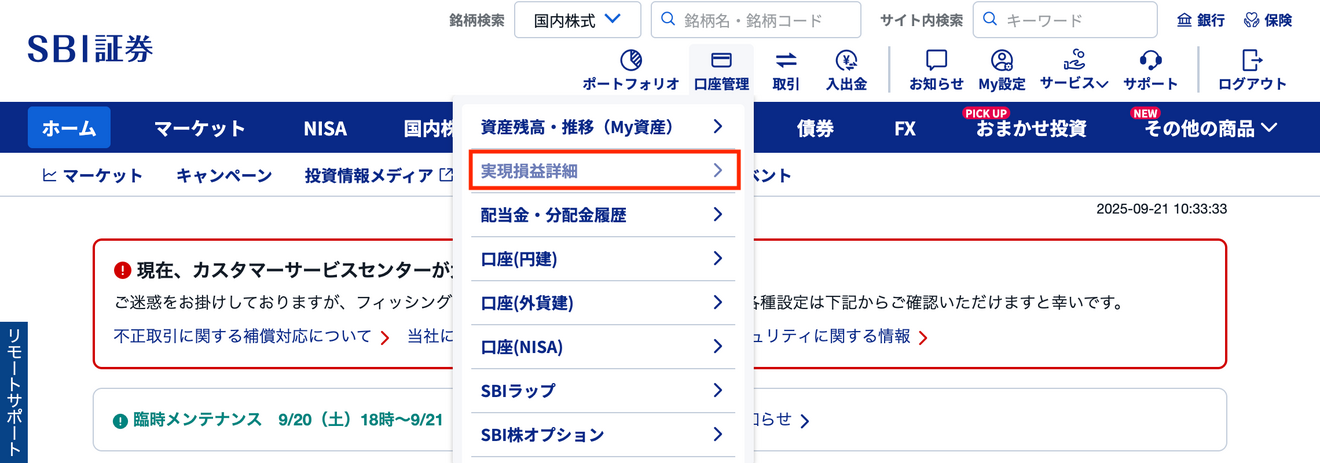Open SBIラップ menu entry

point(602,391)
